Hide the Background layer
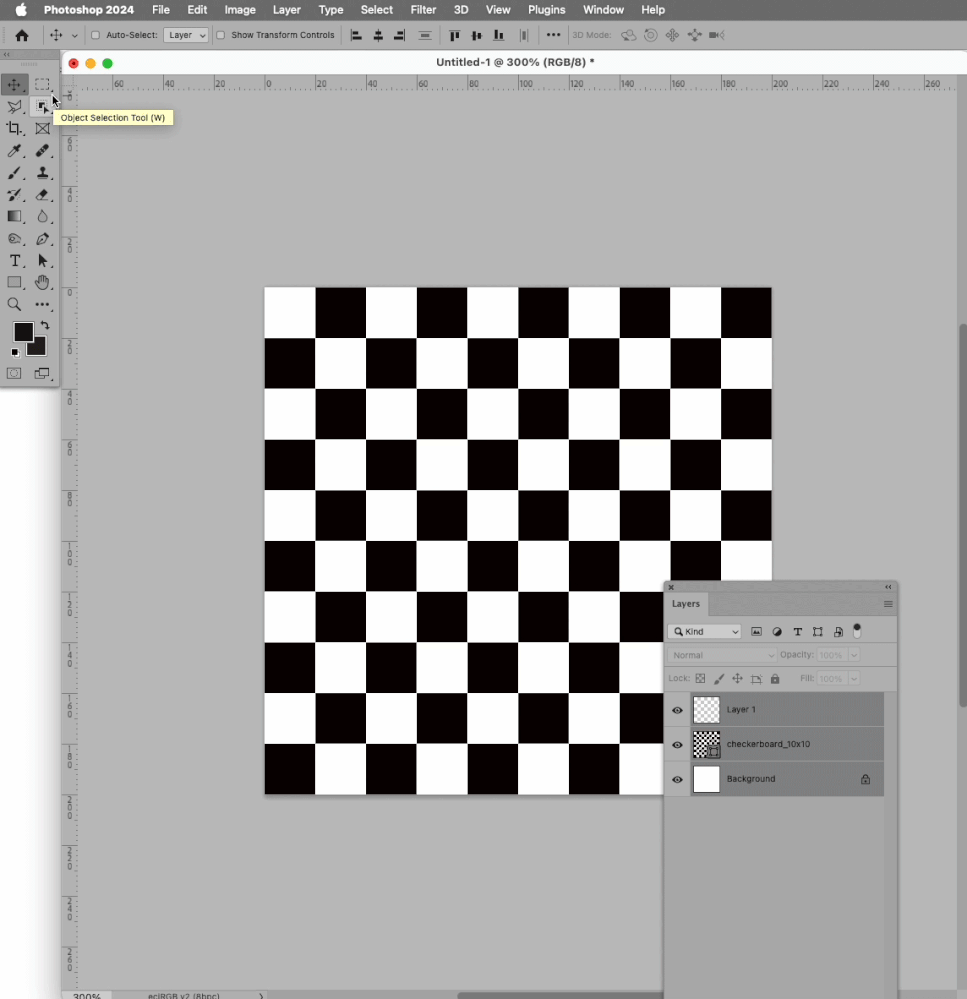The height and width of the screenshot is (999, 967). pyautogui.click(x=677, y=779)
